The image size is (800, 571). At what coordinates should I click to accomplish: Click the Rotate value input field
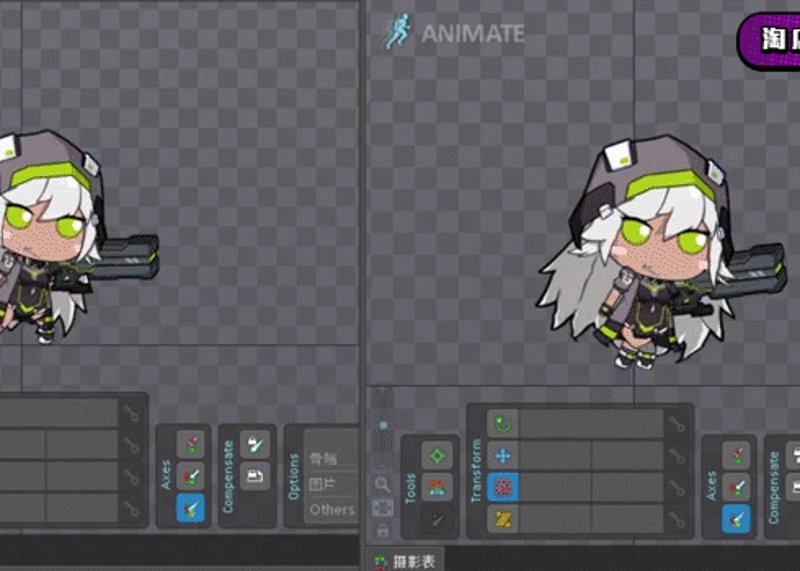point(591,424)
